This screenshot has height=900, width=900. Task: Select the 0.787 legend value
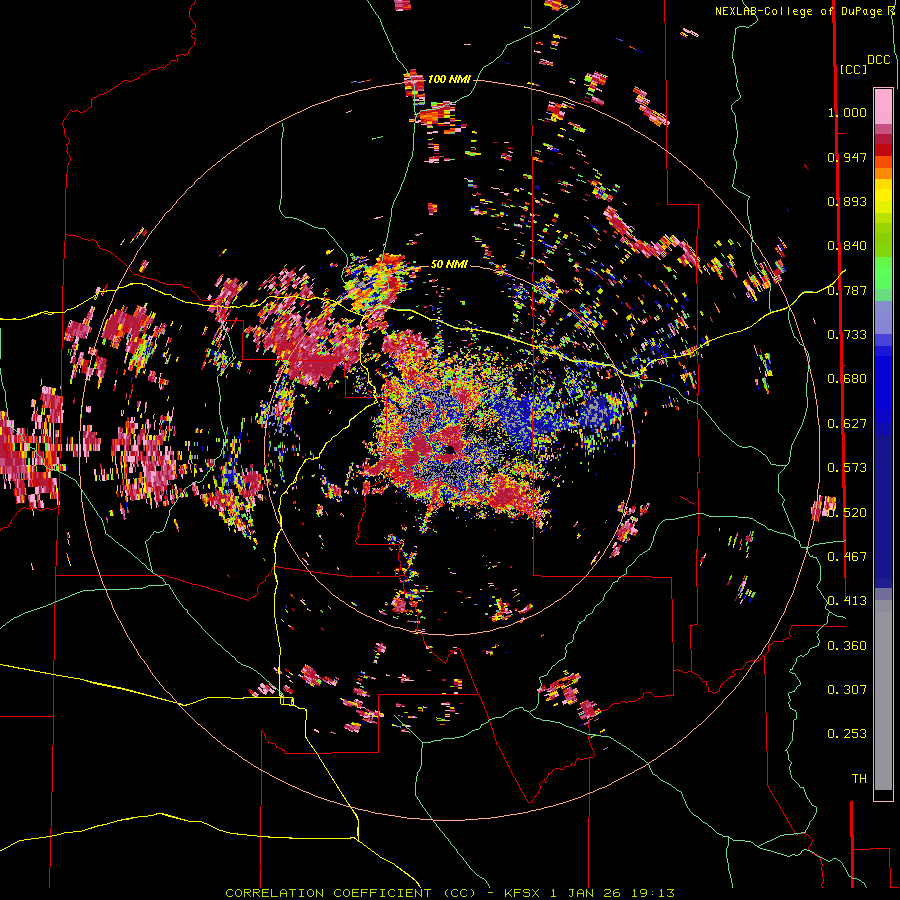pos(847,290)
